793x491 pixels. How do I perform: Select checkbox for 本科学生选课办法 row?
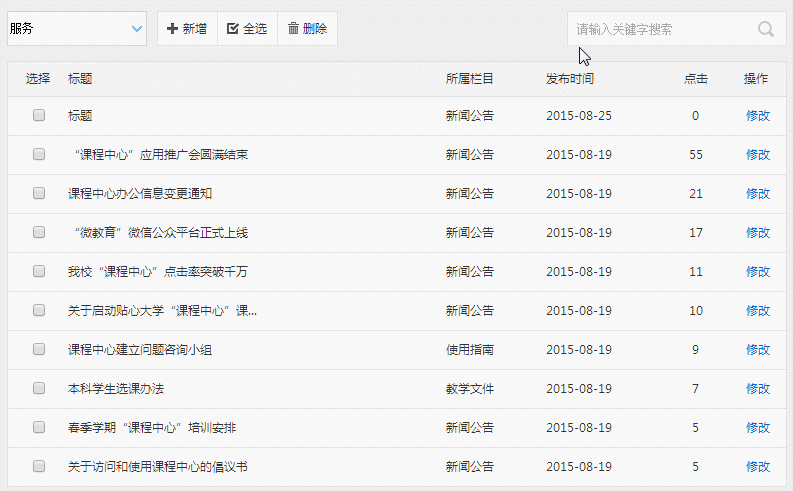(x=39, y=388)
